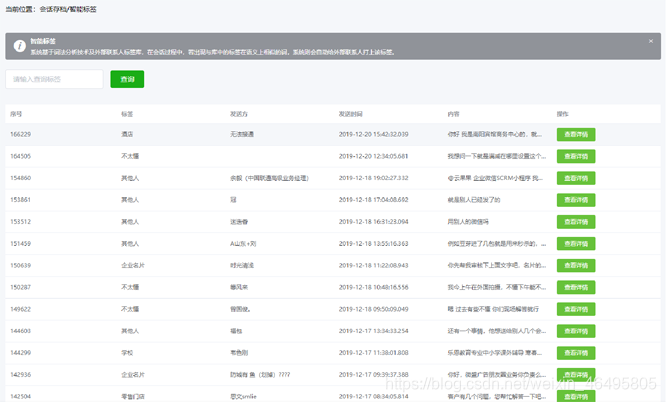Select serial number 151459
Viewport: 666px width, 402px height.
pyautogui.click(x=20, y=243)
